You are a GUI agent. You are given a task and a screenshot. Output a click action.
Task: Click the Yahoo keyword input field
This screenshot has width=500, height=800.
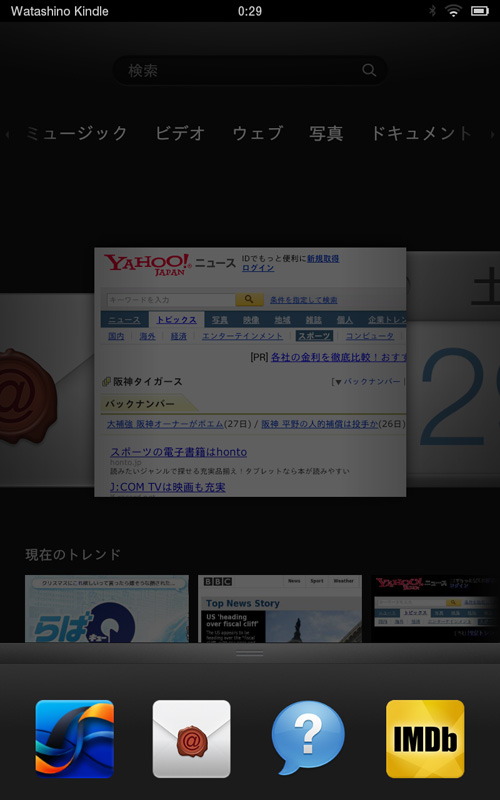[171, 299]
